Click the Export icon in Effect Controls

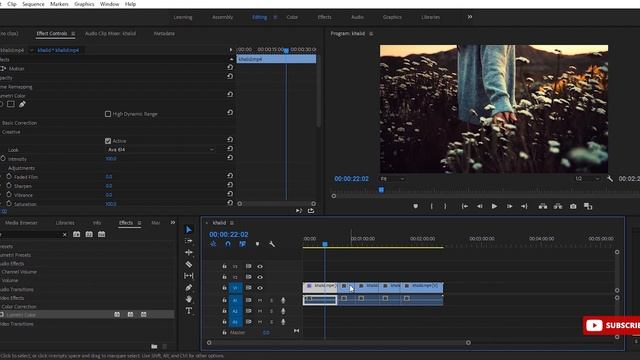[x=311, y=211]
